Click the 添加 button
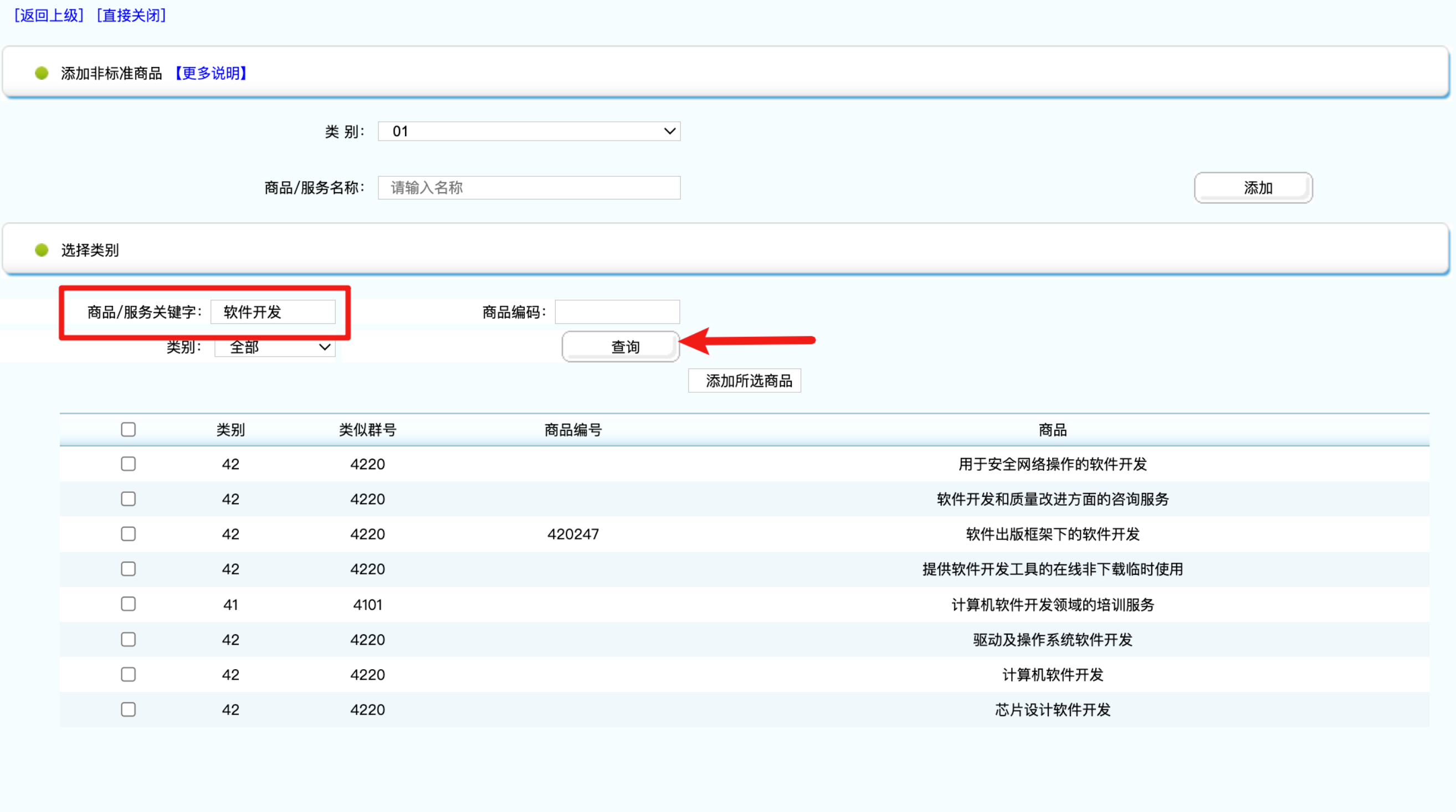Viewport: 1456px width, 812px height. [1253, 188]
